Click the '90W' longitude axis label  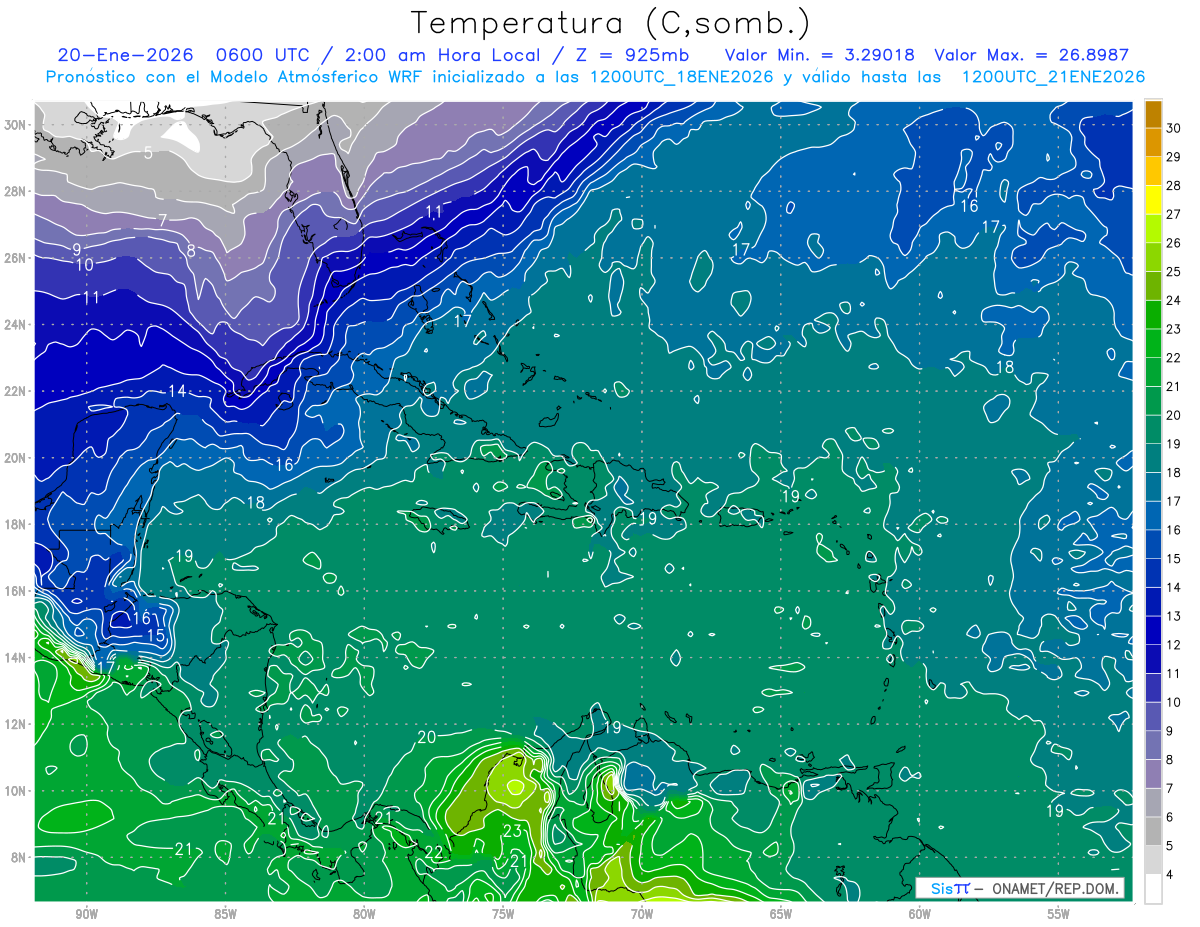tap(86, 914)
